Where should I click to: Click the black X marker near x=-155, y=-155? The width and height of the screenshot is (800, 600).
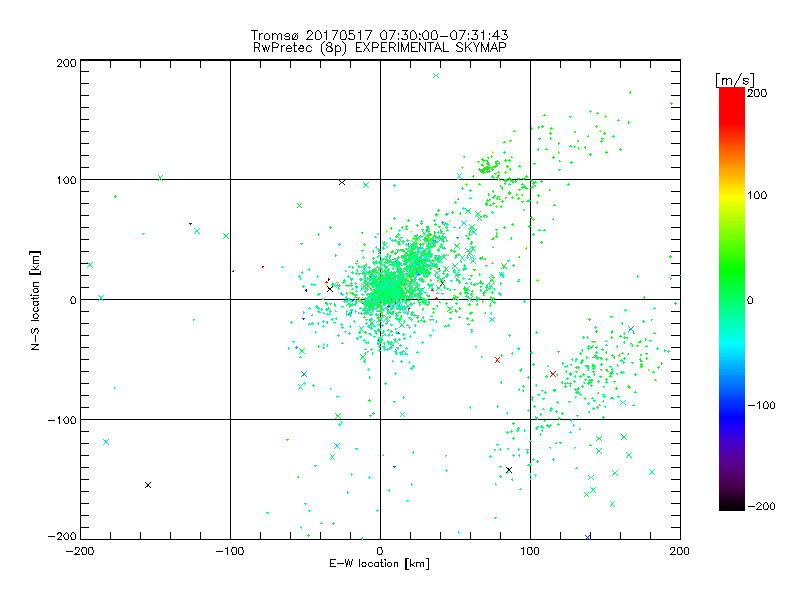(x=148, y=485)
